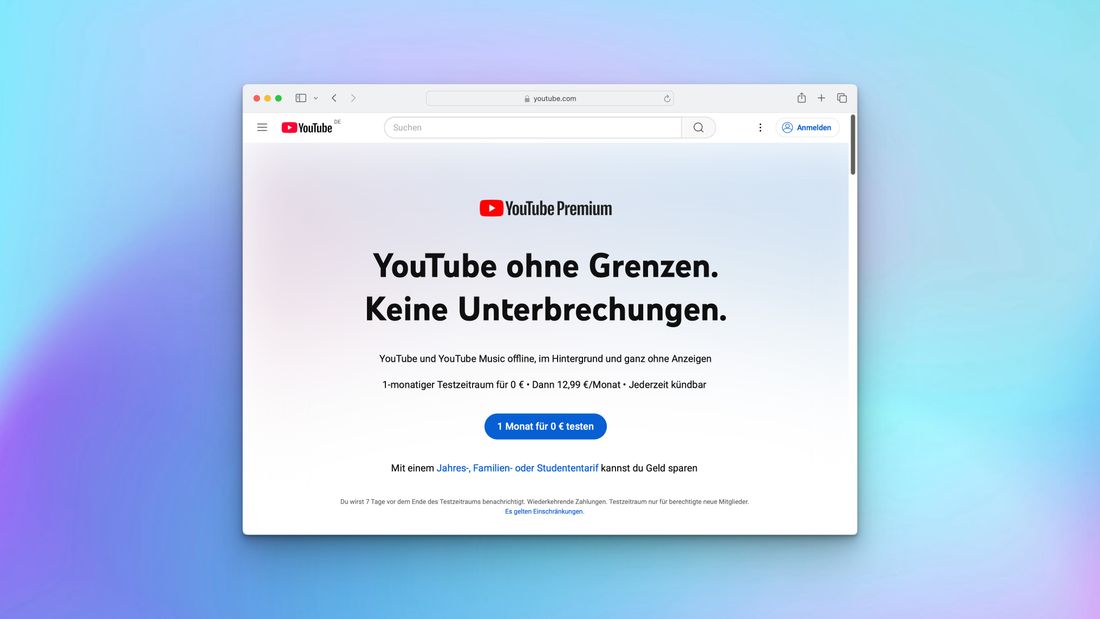This screenshot has height=619, width=1100.
Task: Open the three-dot settings menu
Action: click(x=760, y=128)
